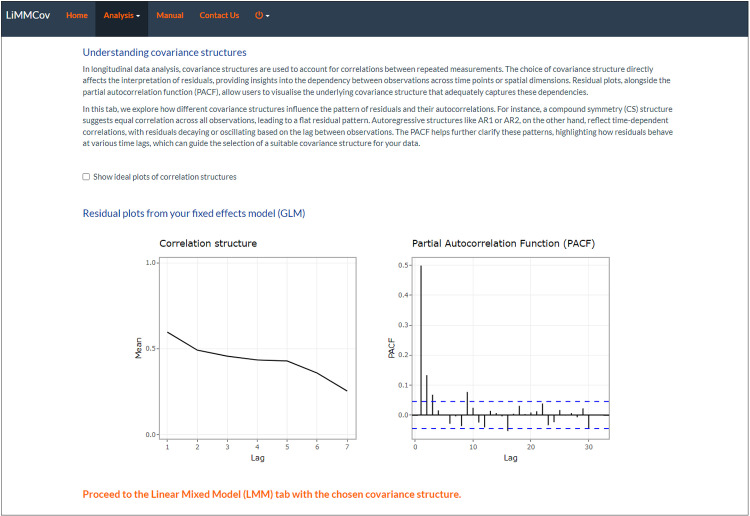
Task: Click the Mean axis label
Action: click(139, 348)
